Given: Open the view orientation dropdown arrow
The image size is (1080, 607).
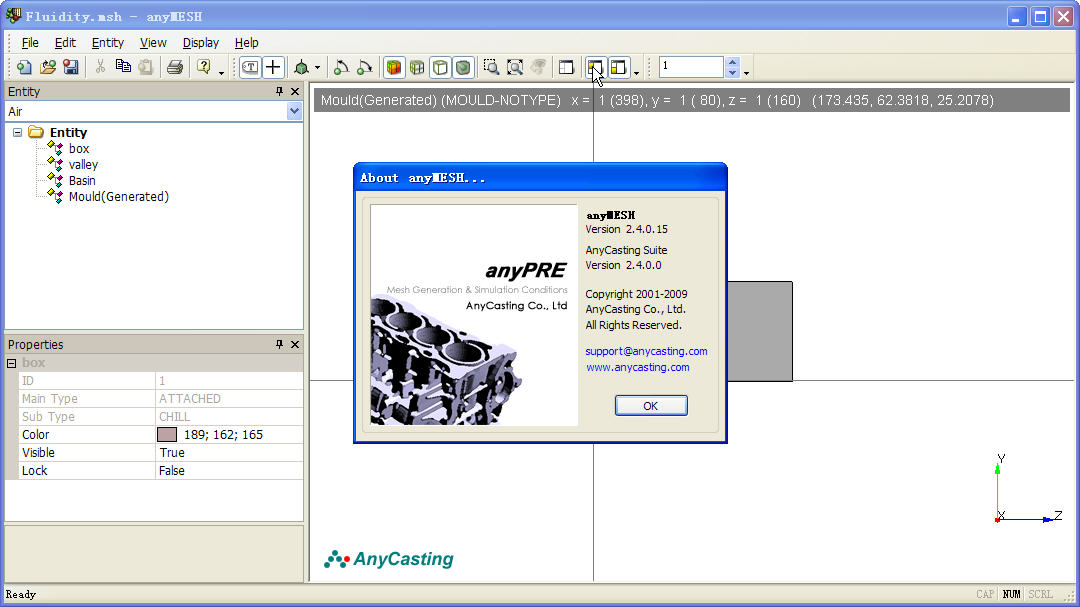Looking at the screenshot, I should pos(317,68).
